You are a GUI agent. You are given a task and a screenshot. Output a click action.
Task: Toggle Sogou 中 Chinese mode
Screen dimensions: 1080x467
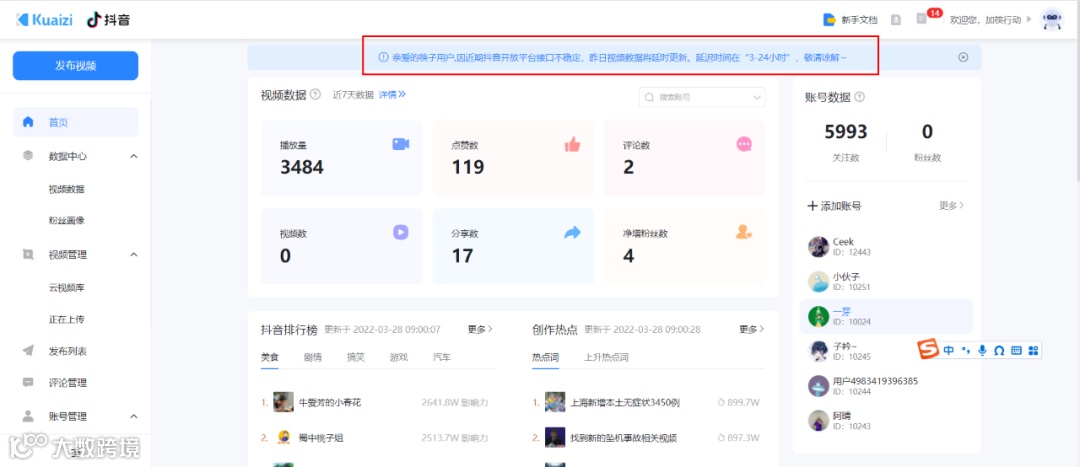949,351
